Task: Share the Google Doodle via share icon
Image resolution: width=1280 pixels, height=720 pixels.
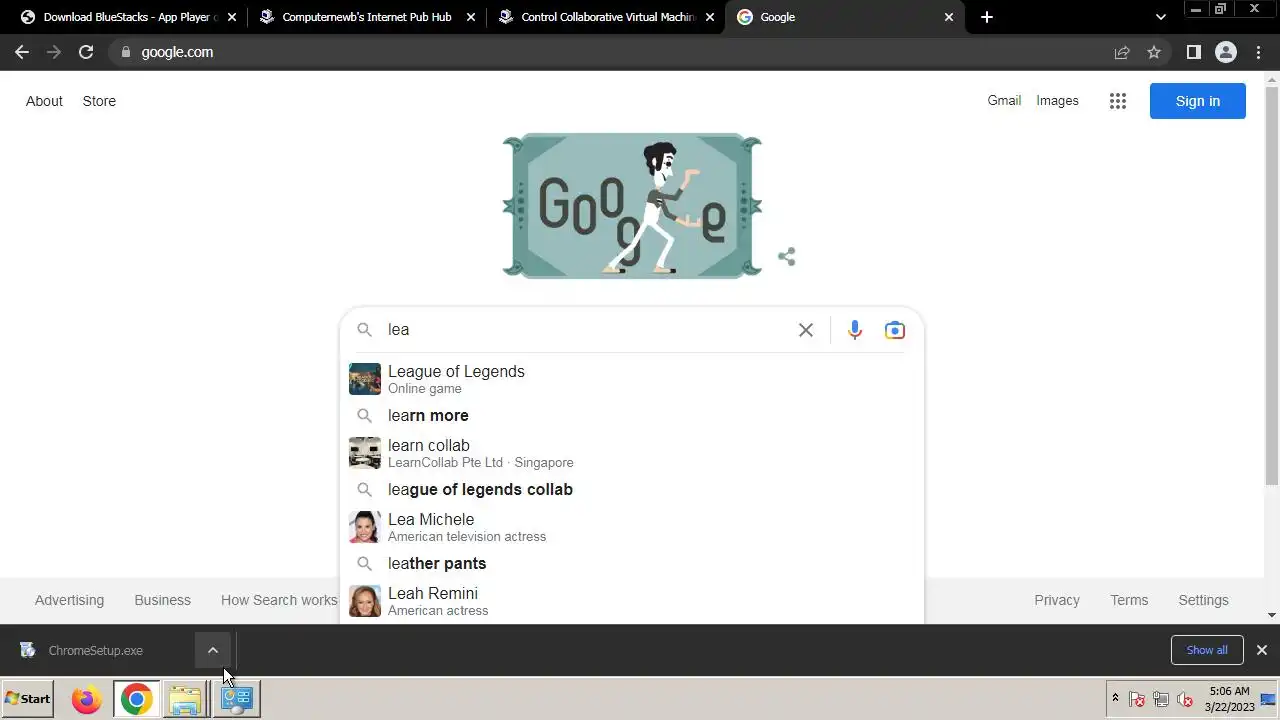Action: click(x=787, y=257)
